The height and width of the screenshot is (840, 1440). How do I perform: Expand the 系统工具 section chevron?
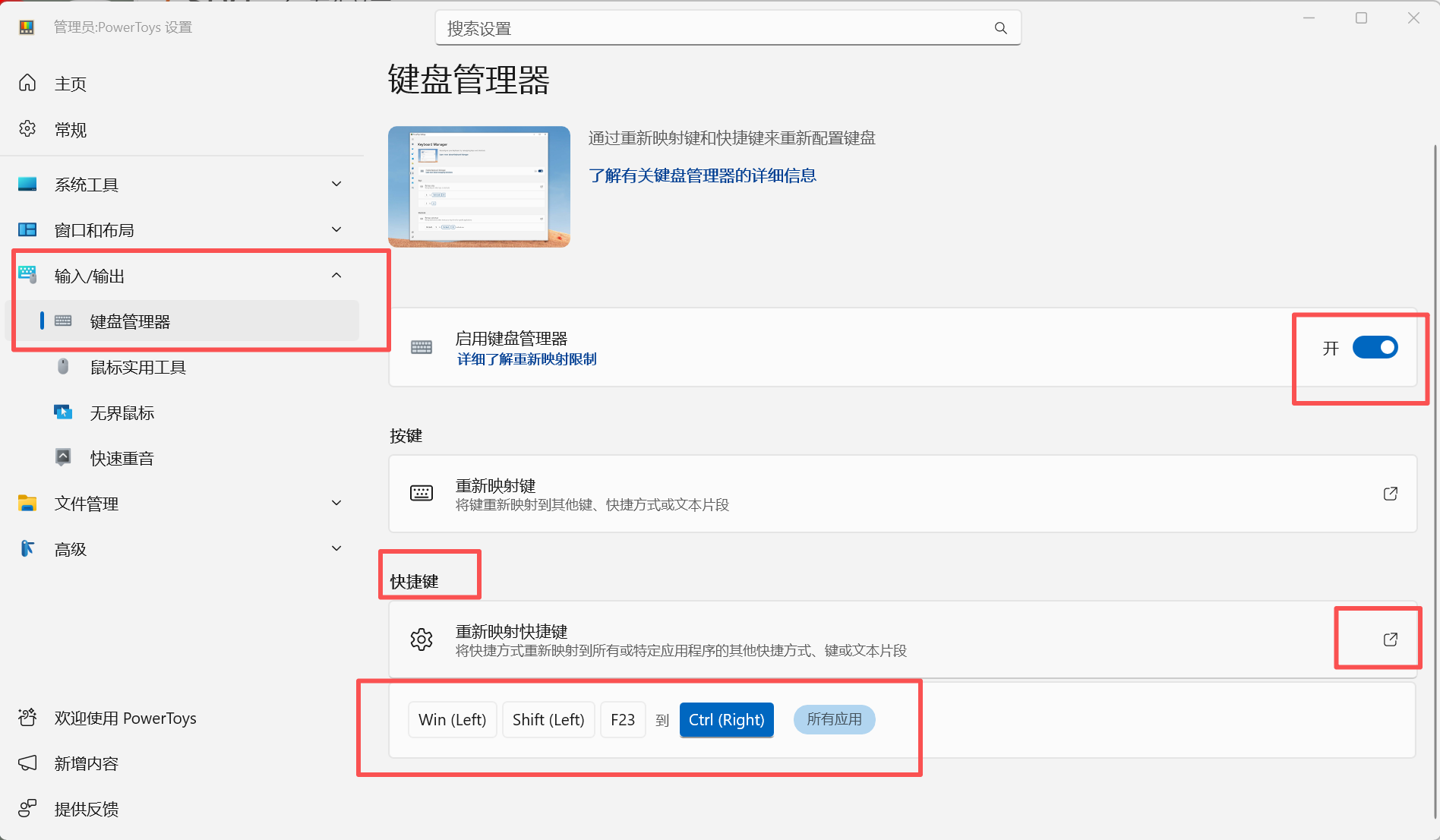pyautogui.click(x=336, y=184)
